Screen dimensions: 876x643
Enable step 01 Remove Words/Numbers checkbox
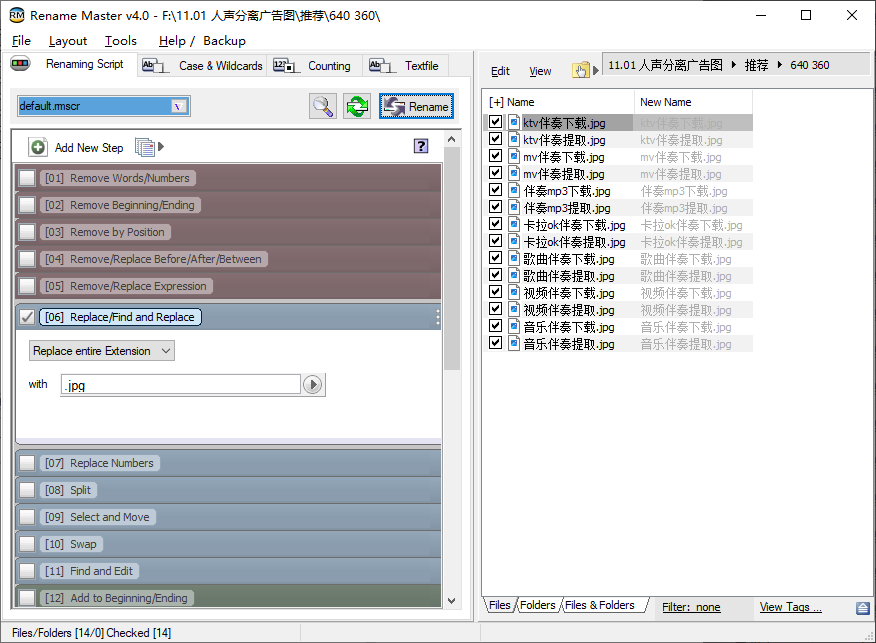pos(27,178)
